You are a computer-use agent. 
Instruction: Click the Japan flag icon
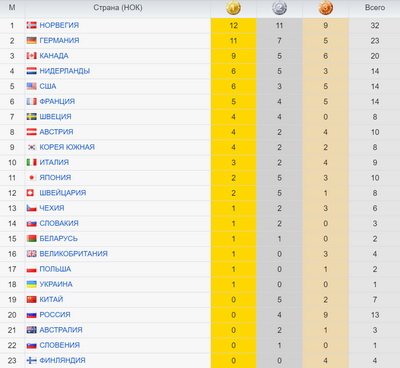pos(31,177)
